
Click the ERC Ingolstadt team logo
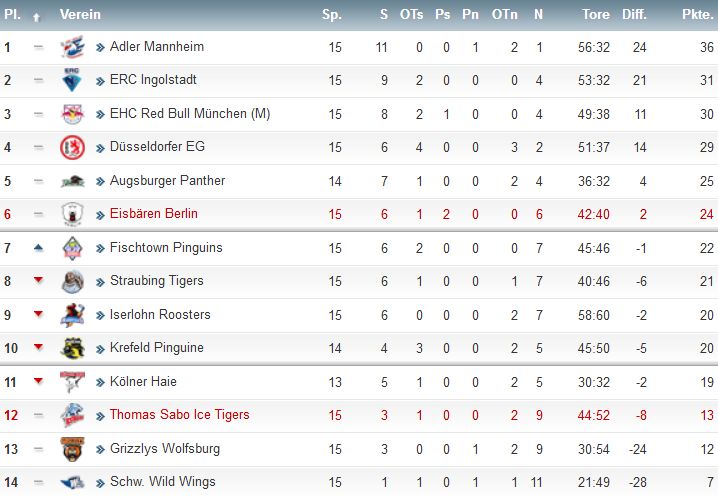click(72, 80)
